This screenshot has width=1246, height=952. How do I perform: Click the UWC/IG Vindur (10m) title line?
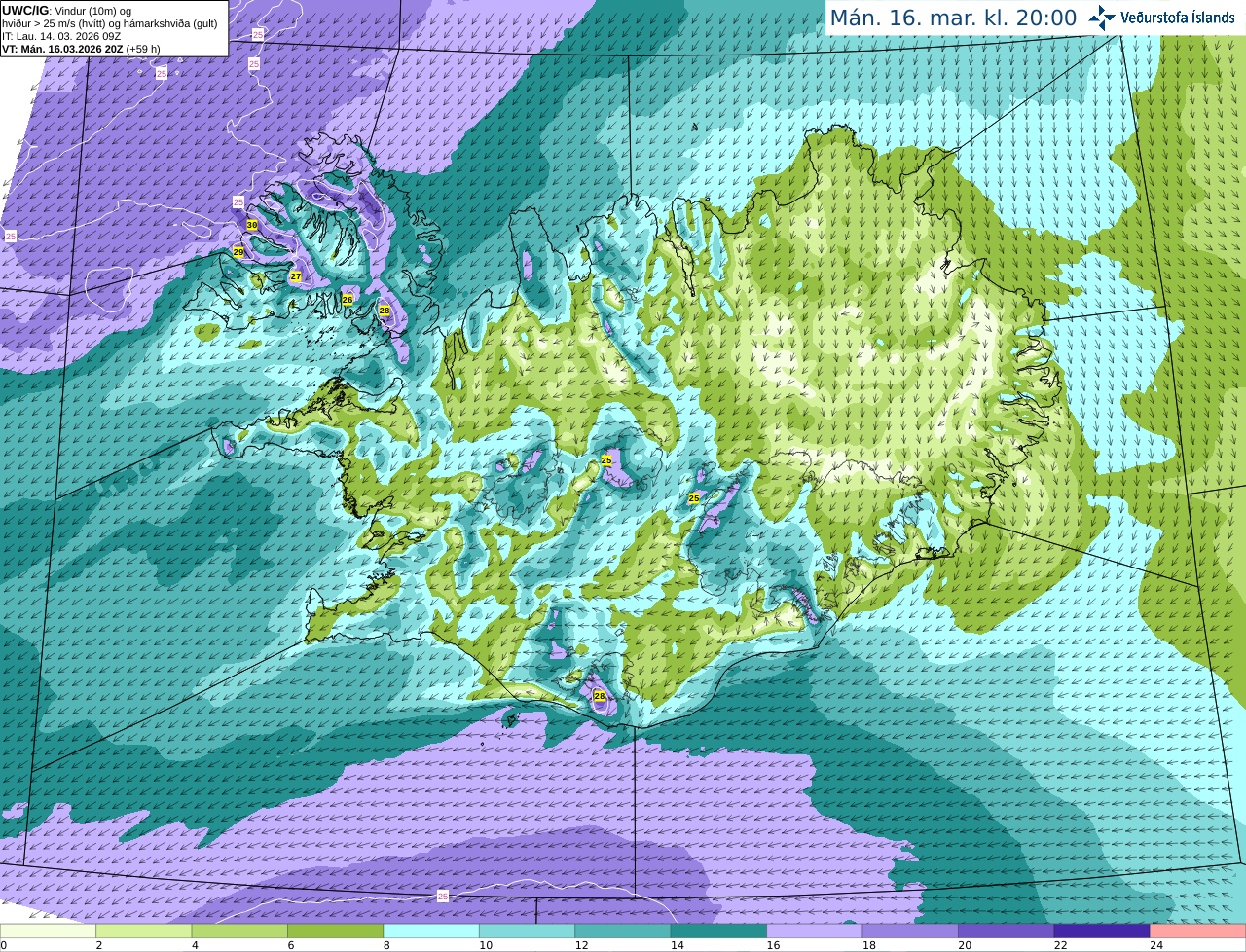(x=67, y=11)
